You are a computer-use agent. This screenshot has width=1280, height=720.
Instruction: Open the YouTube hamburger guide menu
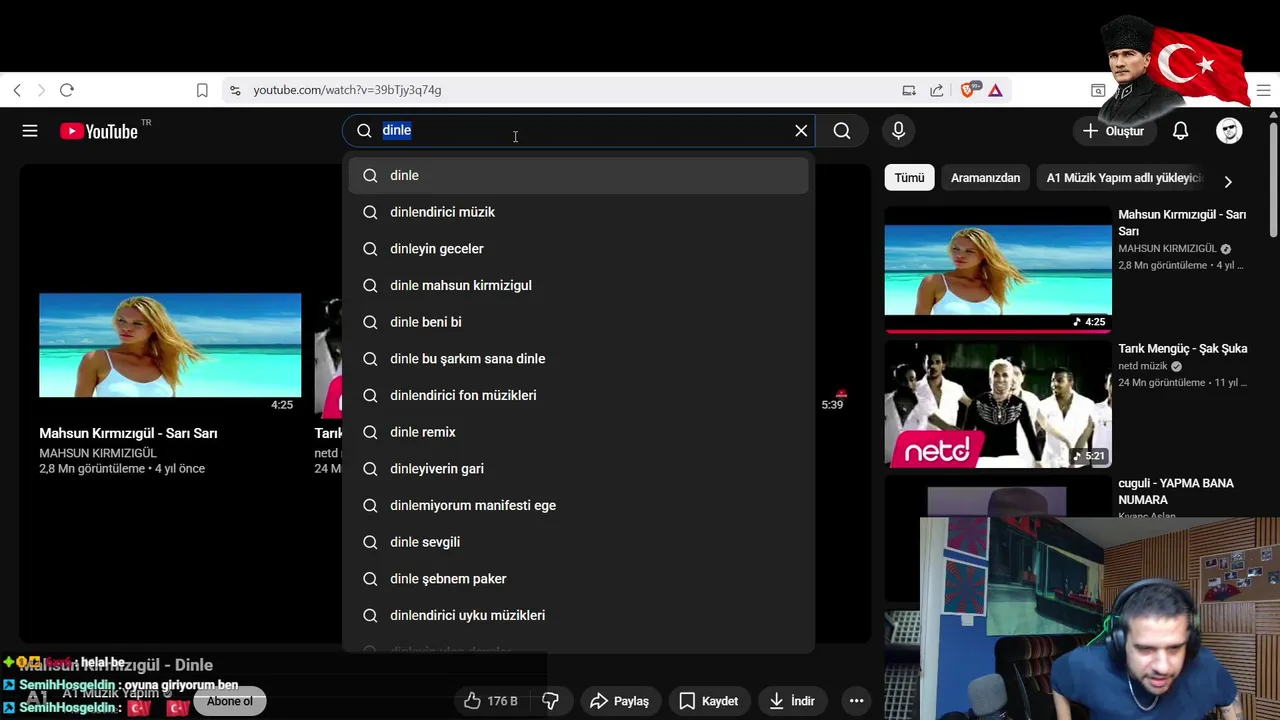coord(30,131)
